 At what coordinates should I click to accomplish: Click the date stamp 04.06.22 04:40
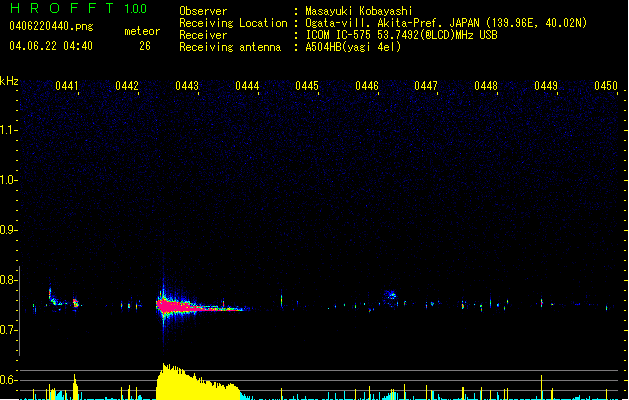[x=51, y=46]
